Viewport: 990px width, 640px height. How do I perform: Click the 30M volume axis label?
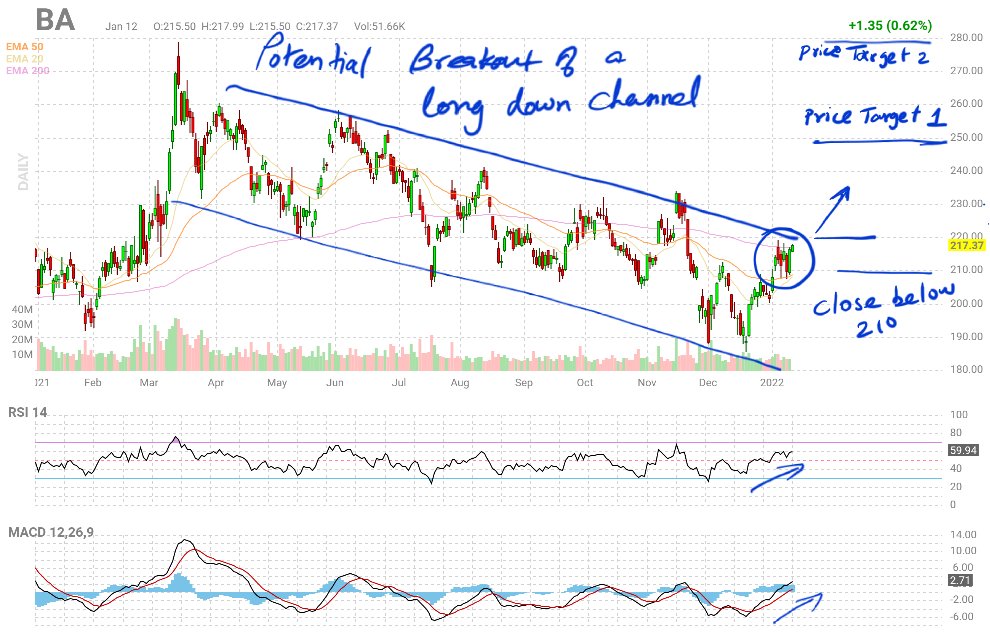point(22,324)
